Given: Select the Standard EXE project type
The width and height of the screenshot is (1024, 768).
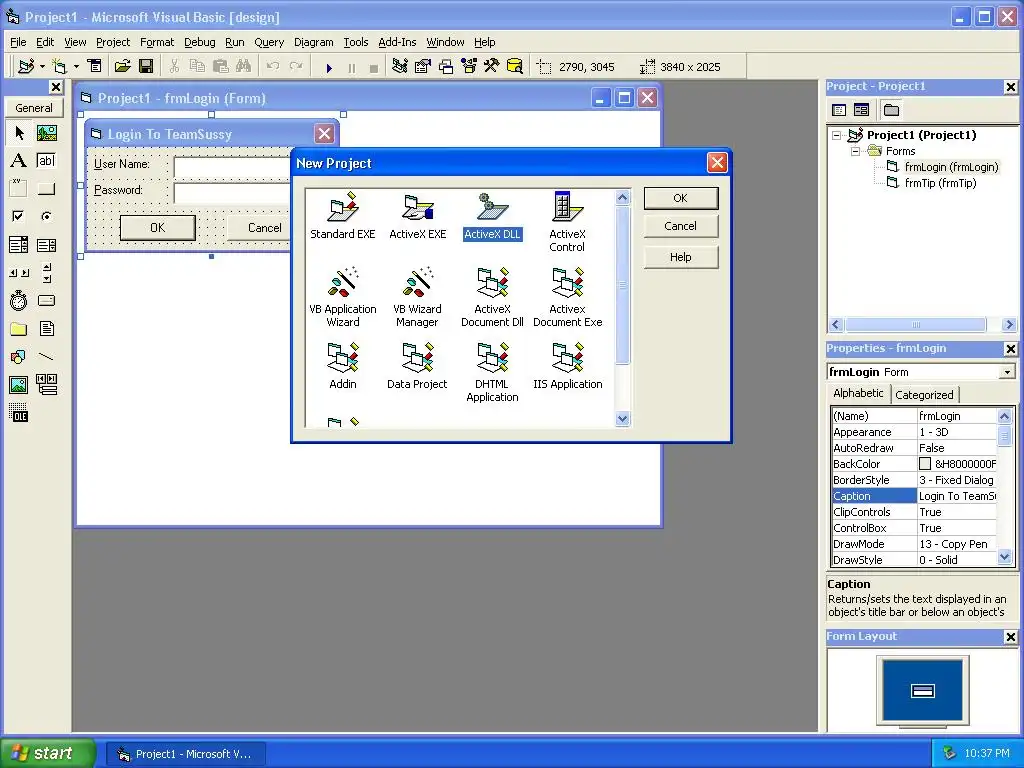Looking at the screenshot, I should tap(343, 216).
